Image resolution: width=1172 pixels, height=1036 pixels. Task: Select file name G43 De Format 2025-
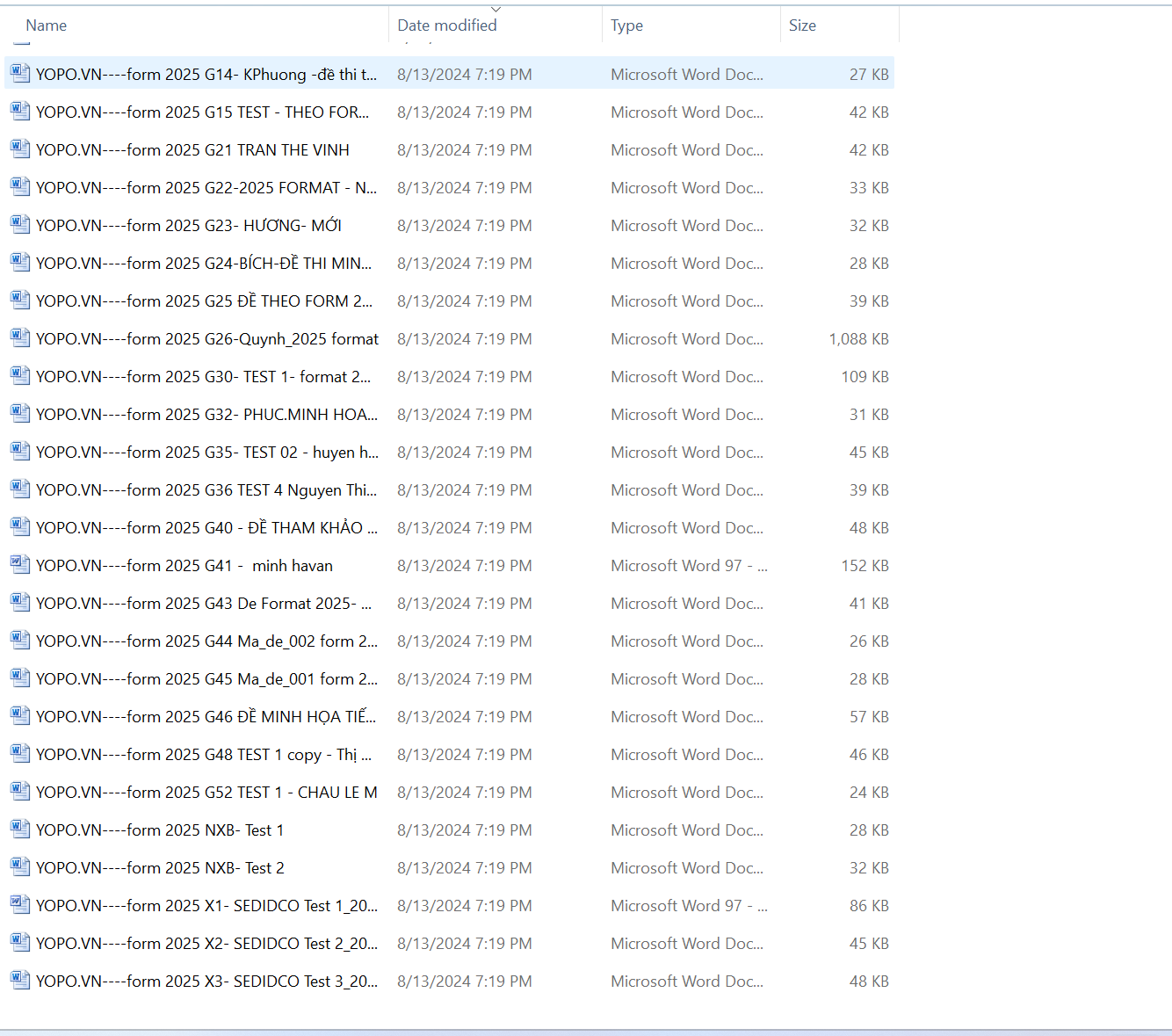[204, 604]
